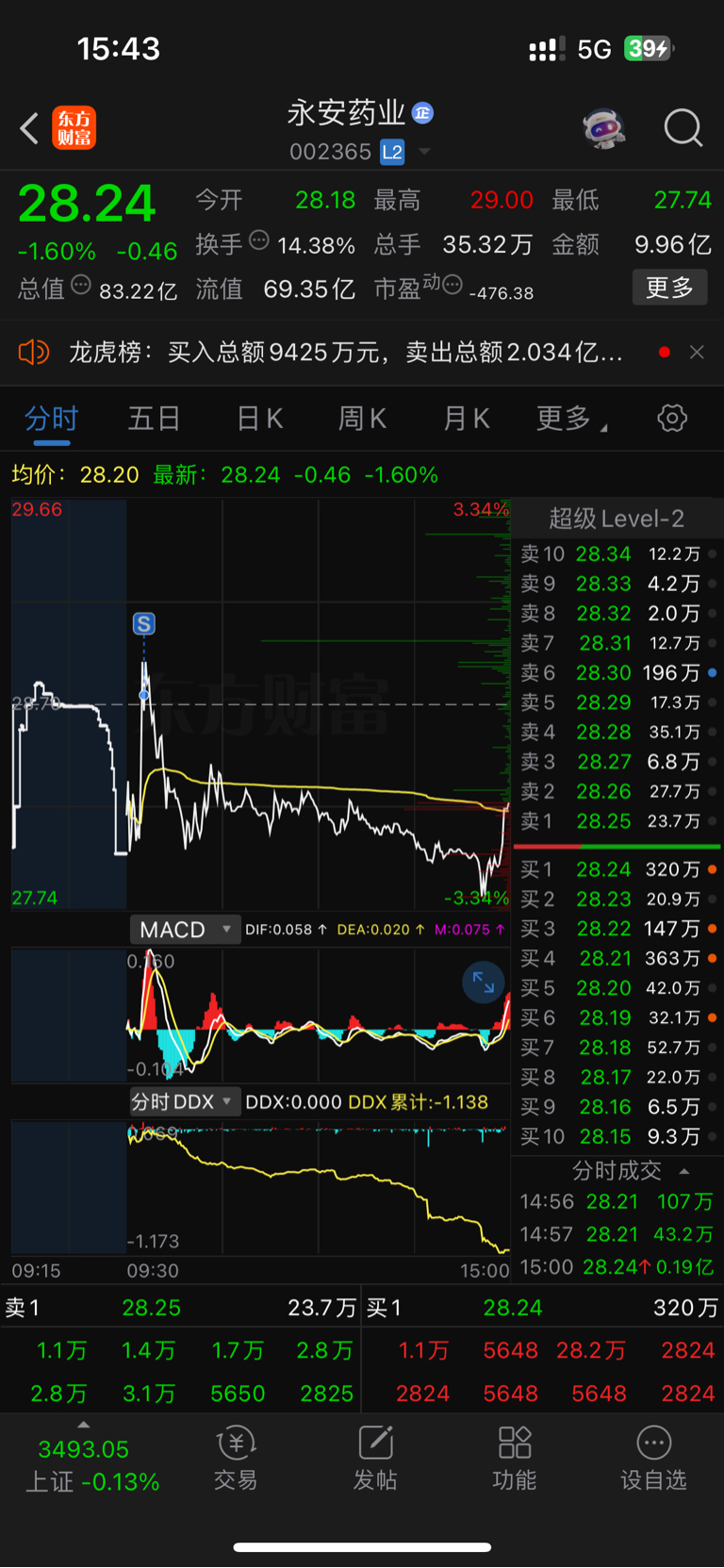
Task: Tap the bottom 卖1 28.25 queue header
Action: [181, 1308]
